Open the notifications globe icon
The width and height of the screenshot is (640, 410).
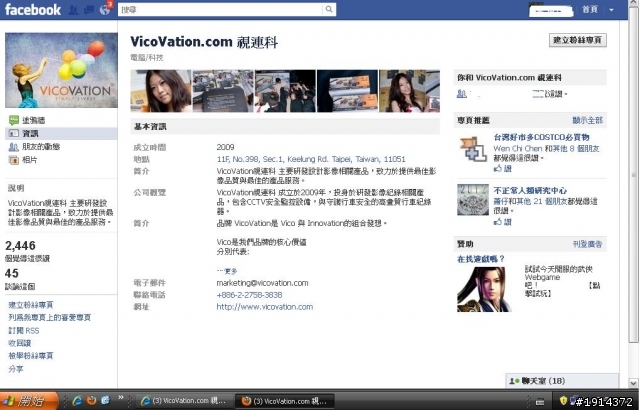[x=104, y=10]
